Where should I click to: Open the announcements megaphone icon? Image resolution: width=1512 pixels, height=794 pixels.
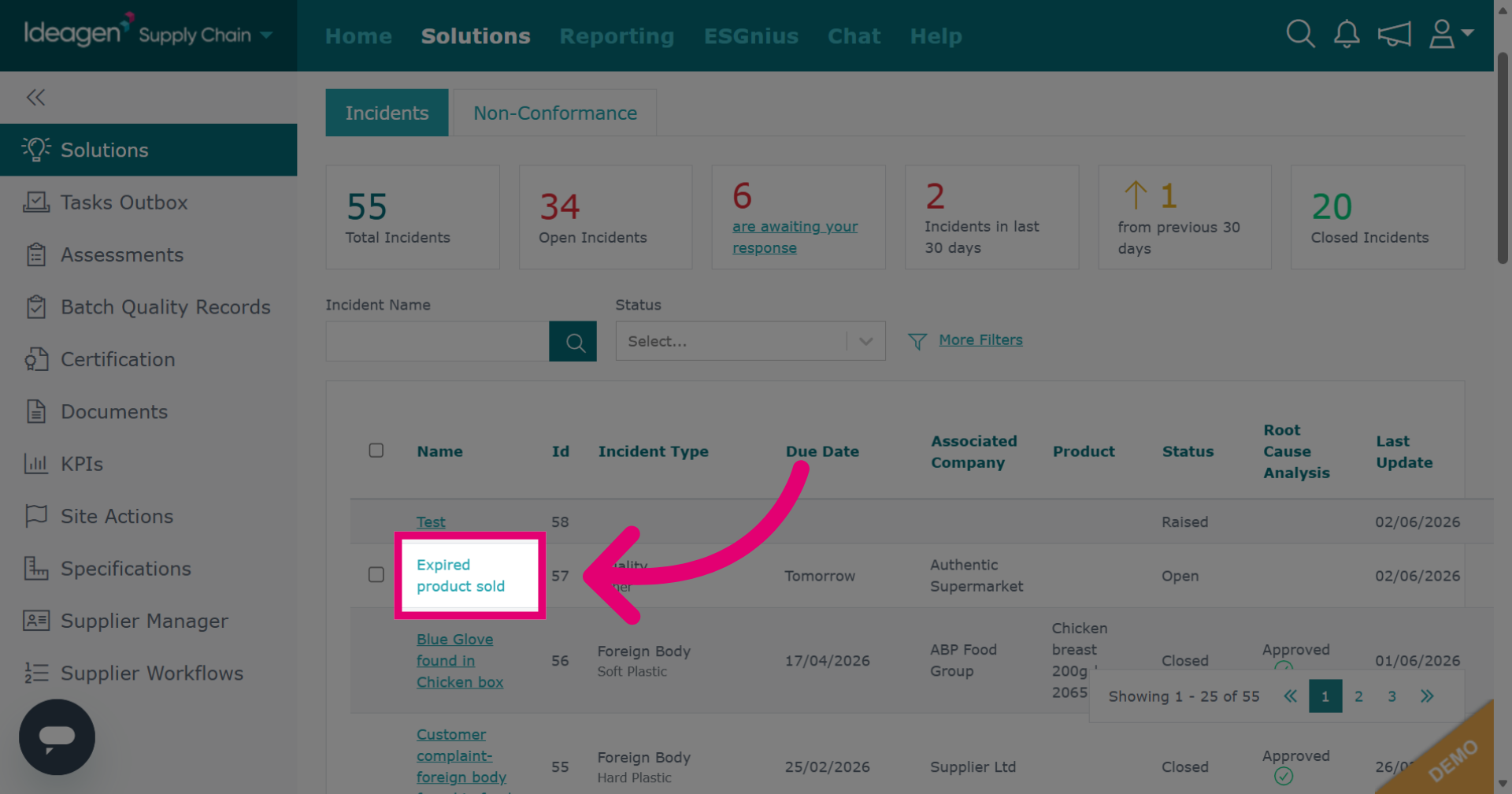tap(1394, 34)
